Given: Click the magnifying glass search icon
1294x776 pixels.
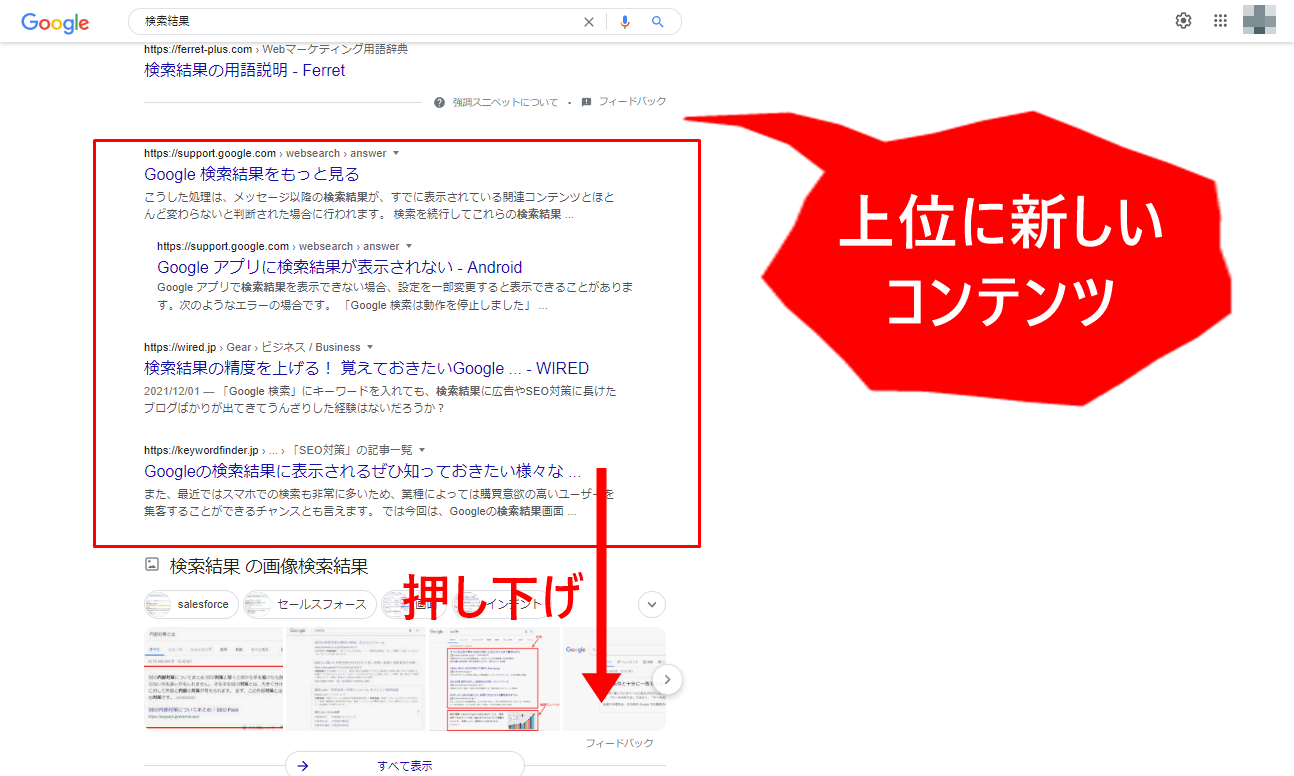Looking at the screenshot, I should [x=657, y=22].
